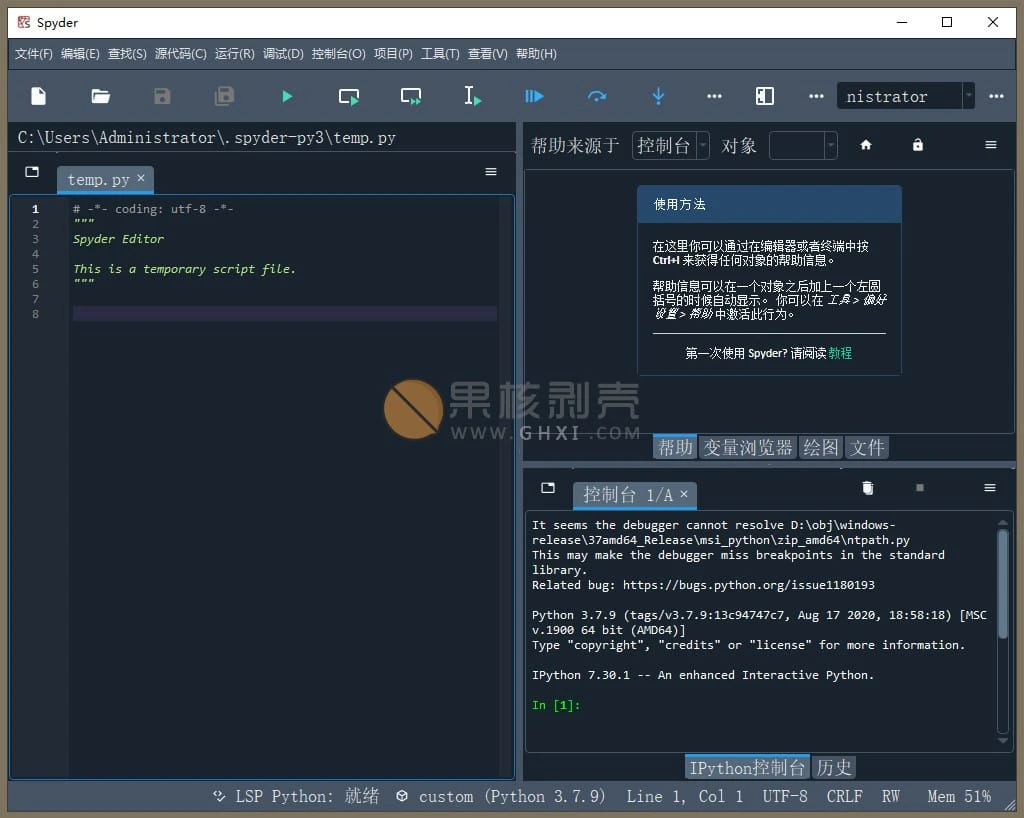Step over the current line in debugger

(x=596, y=97)
